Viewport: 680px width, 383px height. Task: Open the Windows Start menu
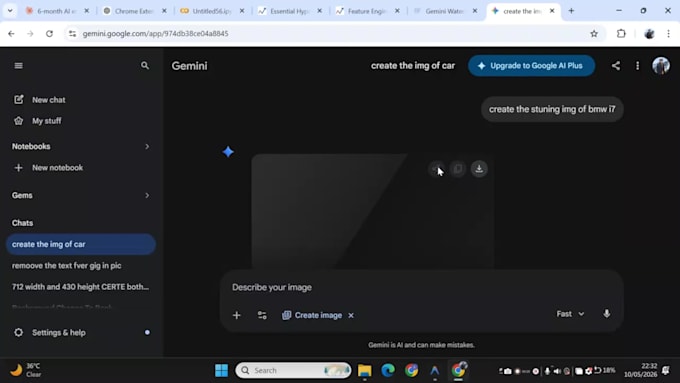(x=222, y=370)
